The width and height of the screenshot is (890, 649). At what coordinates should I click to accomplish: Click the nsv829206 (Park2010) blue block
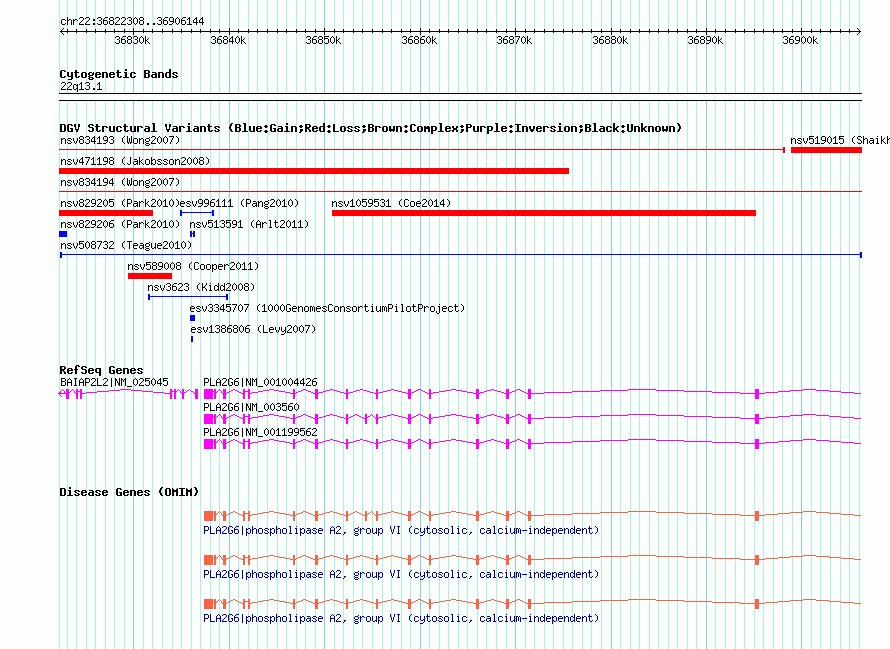tap(63, 234)
